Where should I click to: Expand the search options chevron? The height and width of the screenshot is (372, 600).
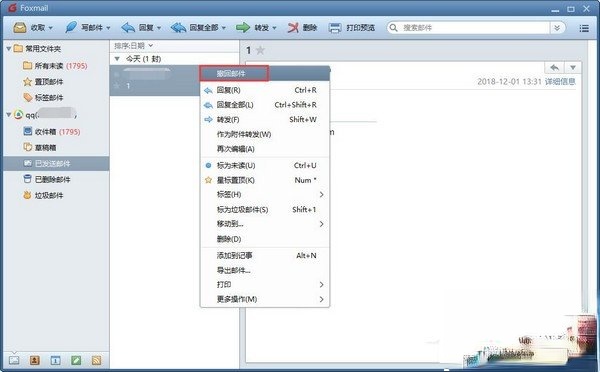tap(557, 28)
